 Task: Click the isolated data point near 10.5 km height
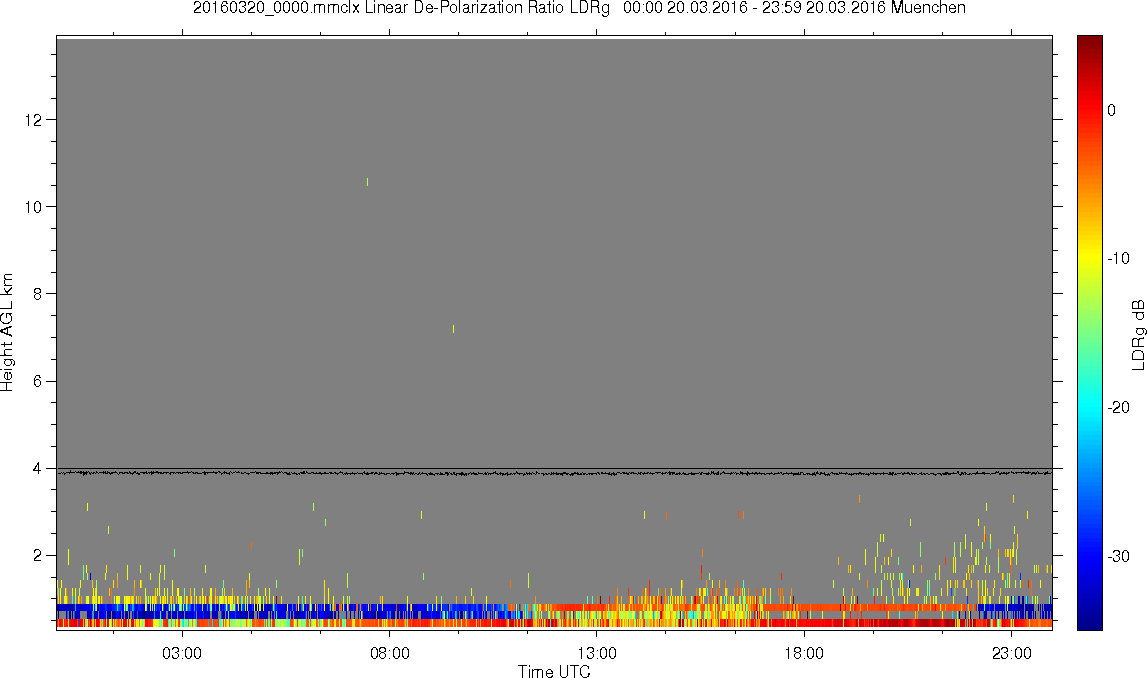(367, 181)
